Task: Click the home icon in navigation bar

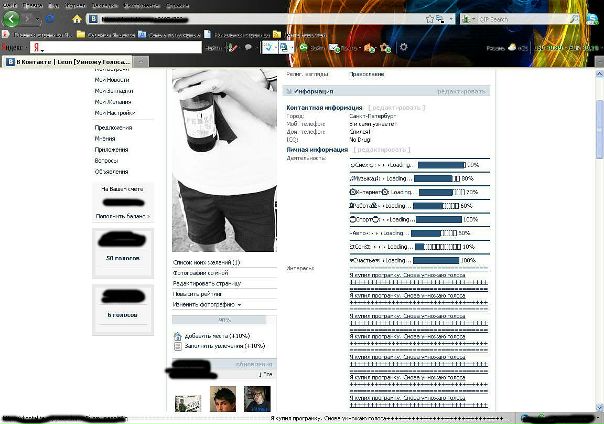Action: pos(77,19)
